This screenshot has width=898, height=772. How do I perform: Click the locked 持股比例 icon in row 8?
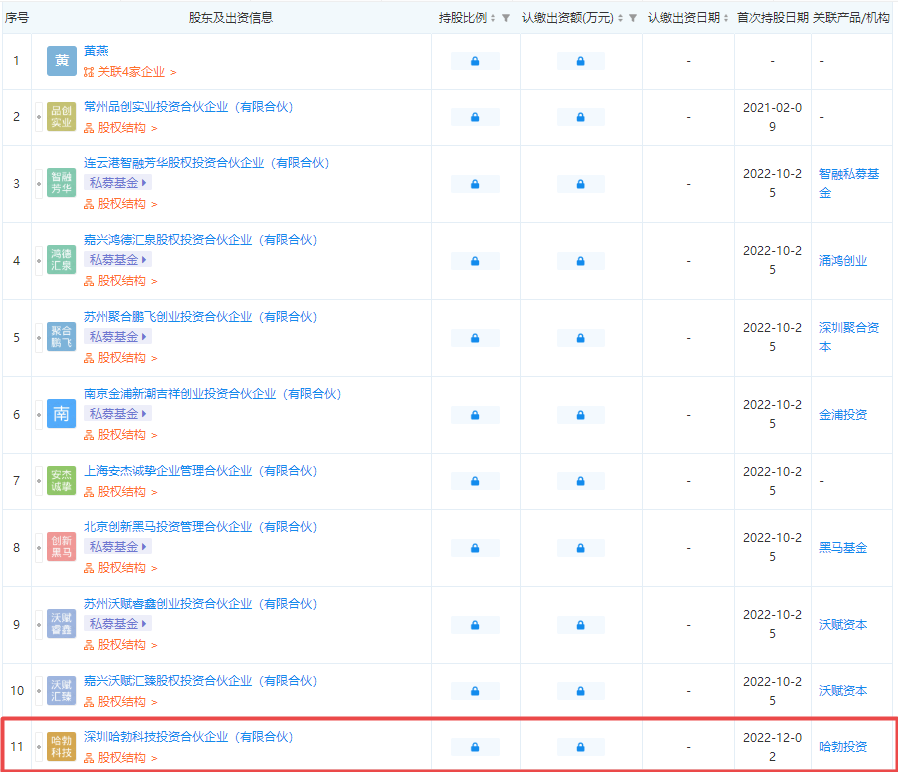(475, 549)
